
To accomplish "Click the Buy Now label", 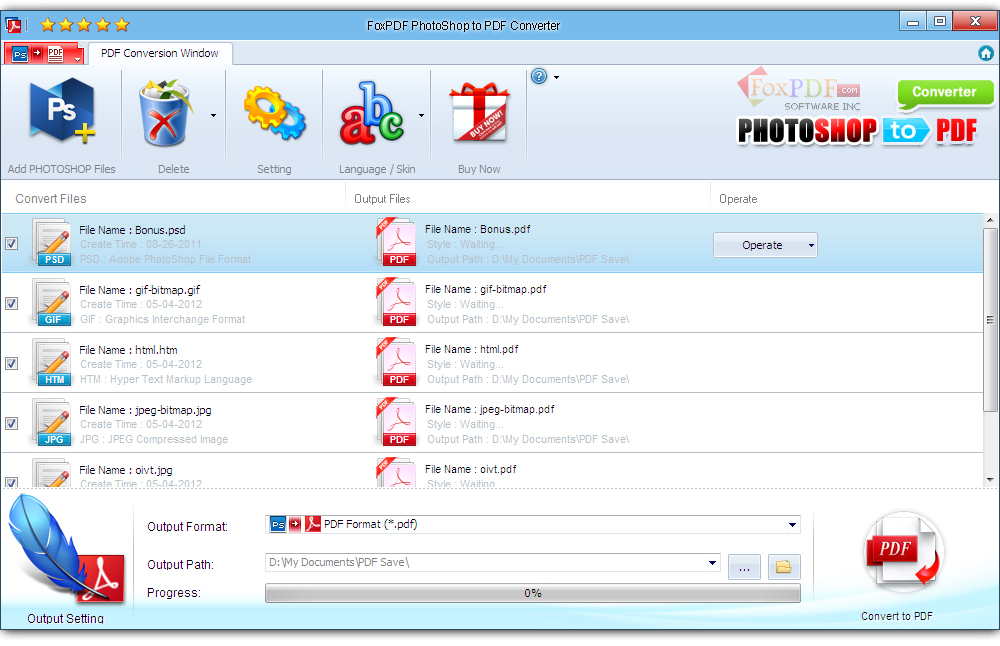I will (479, 169).
